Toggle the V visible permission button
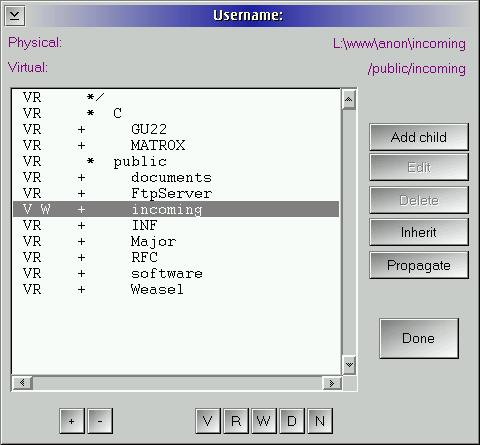The width and height of the screenshot is (480, 445). coord(208,421)
